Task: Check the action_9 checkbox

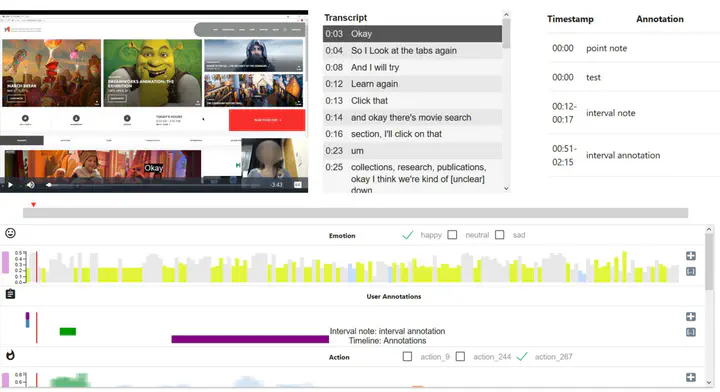Action: (407, 357)
